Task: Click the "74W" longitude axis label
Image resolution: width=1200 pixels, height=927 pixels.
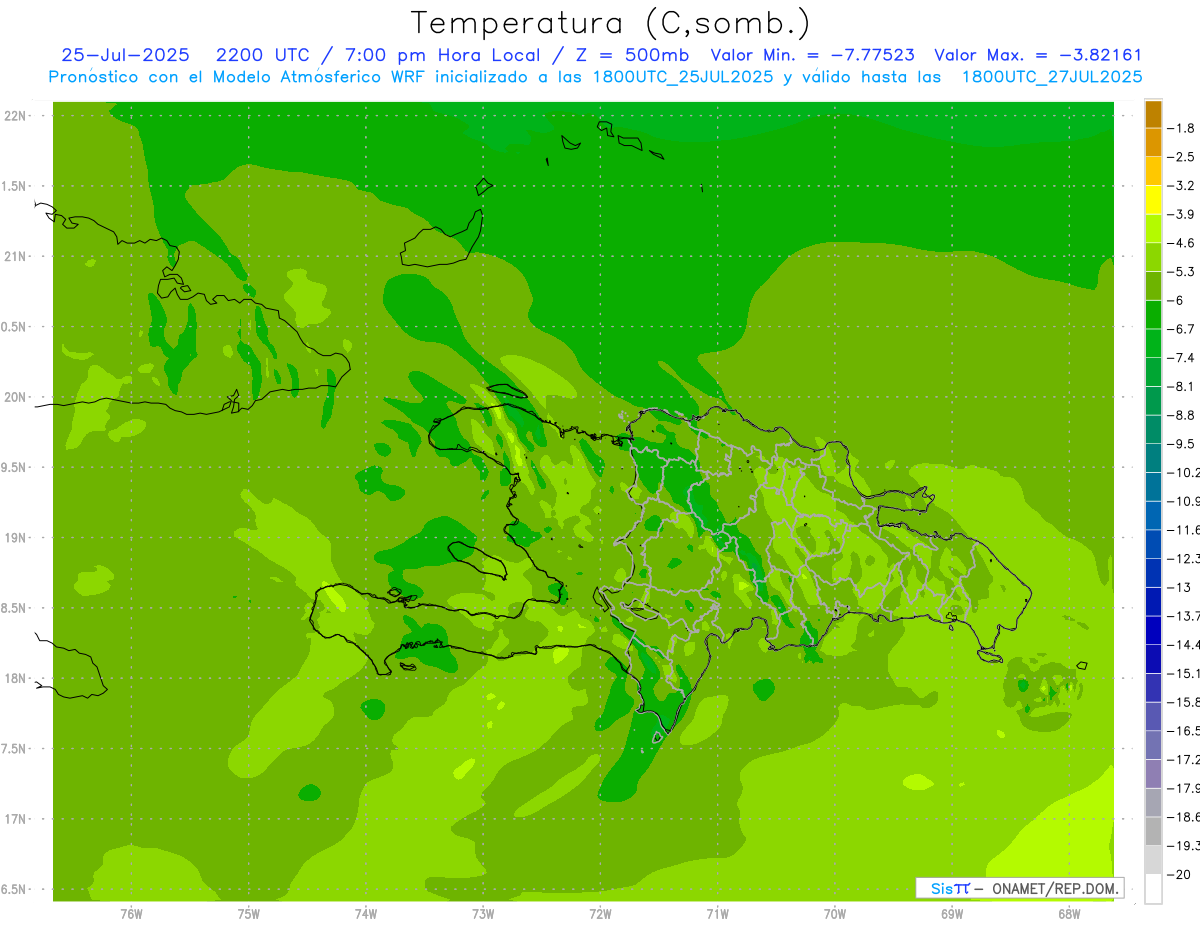Action: (366, 913)
